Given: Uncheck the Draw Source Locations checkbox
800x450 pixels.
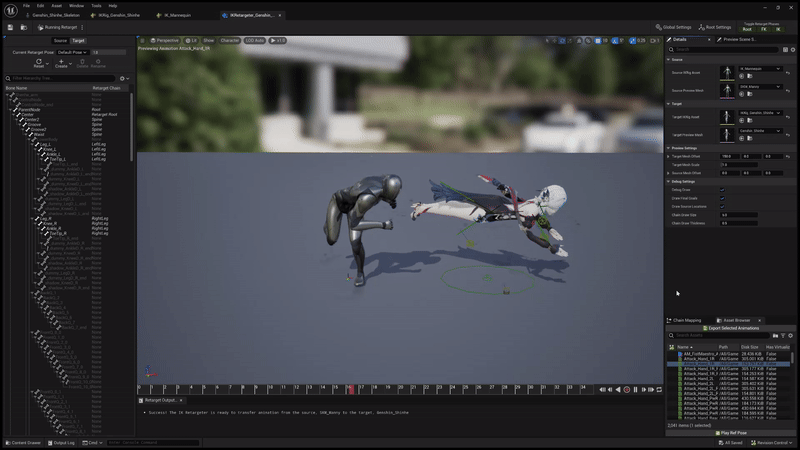Looking at the screenshot, I should (722, 207).
